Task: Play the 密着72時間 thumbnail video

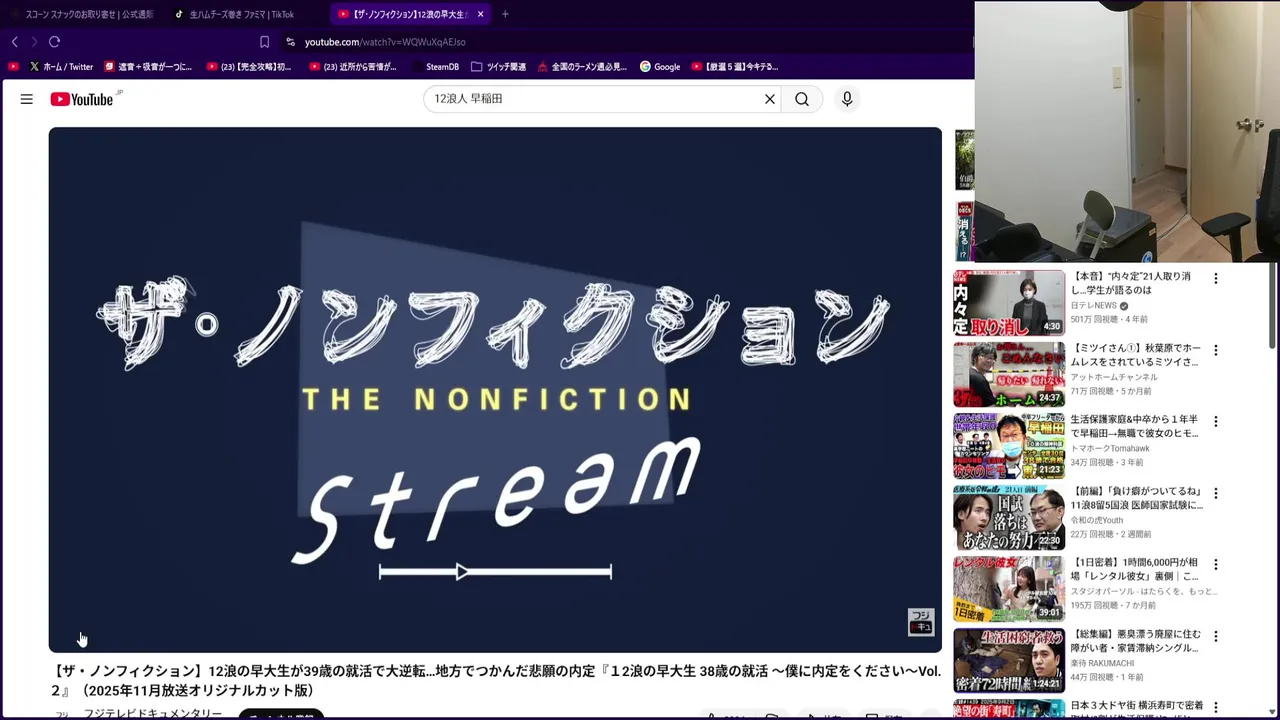Action: pyautogui.click(x=1009, y=661)
